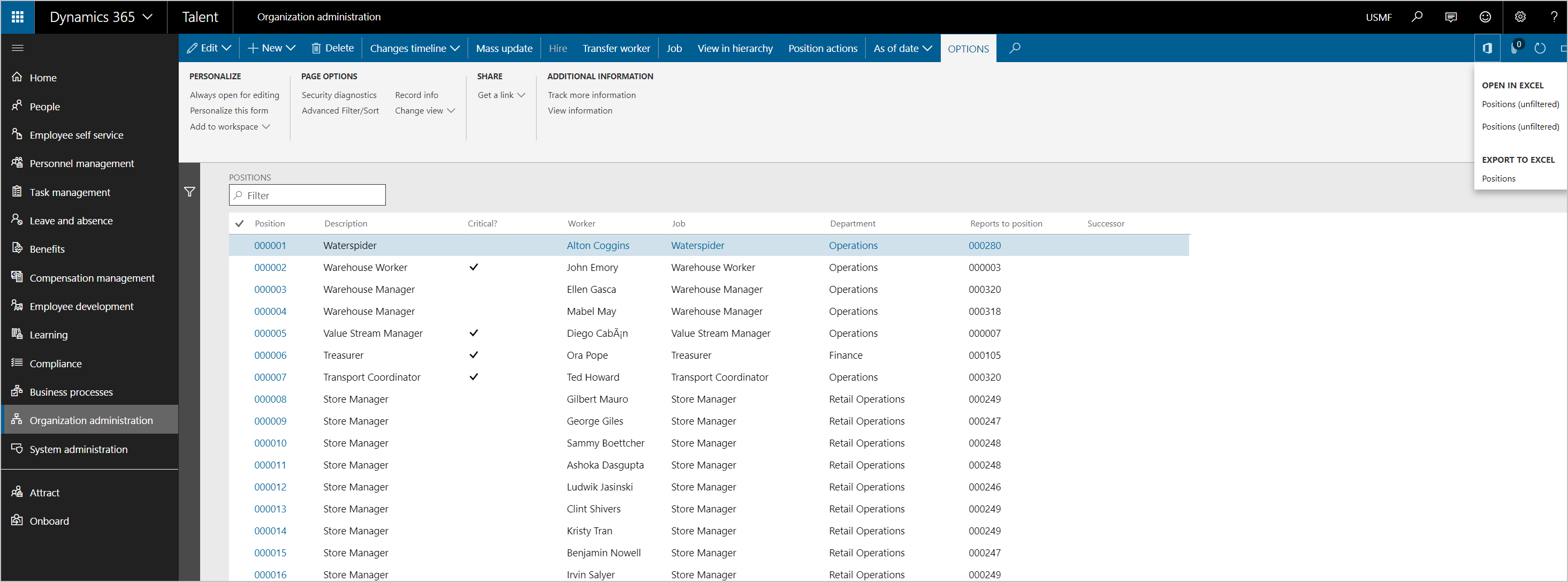Click the Changes timeline icon

(412, 47)
